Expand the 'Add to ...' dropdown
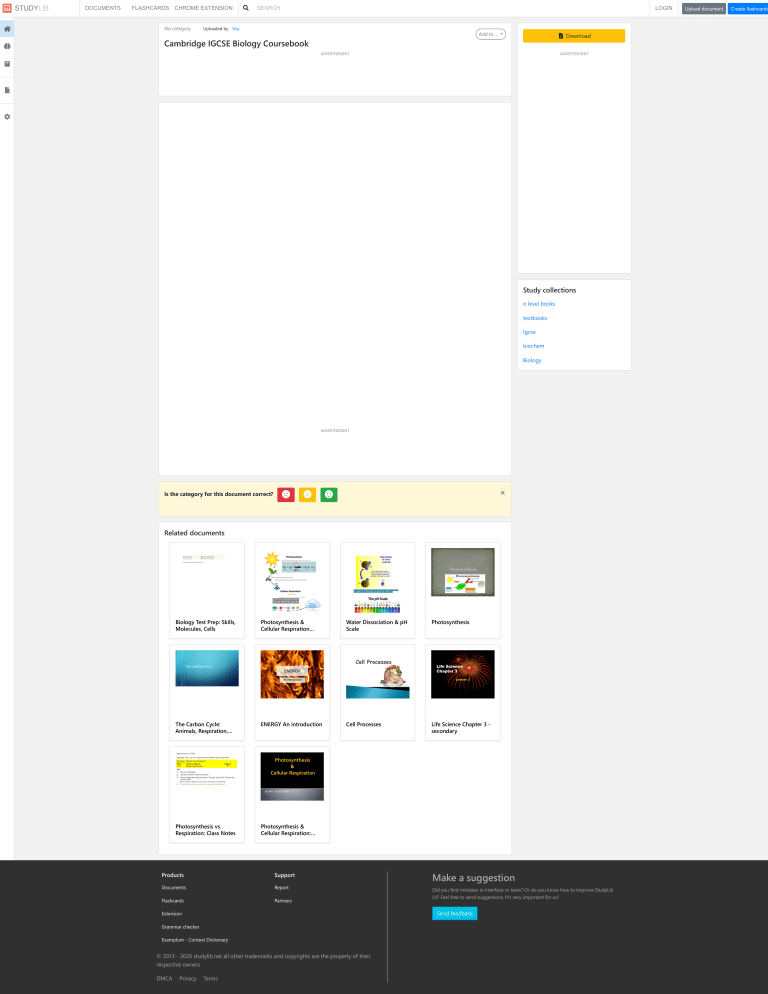Viewport: 768px width, 994px height. pos(490,34)
